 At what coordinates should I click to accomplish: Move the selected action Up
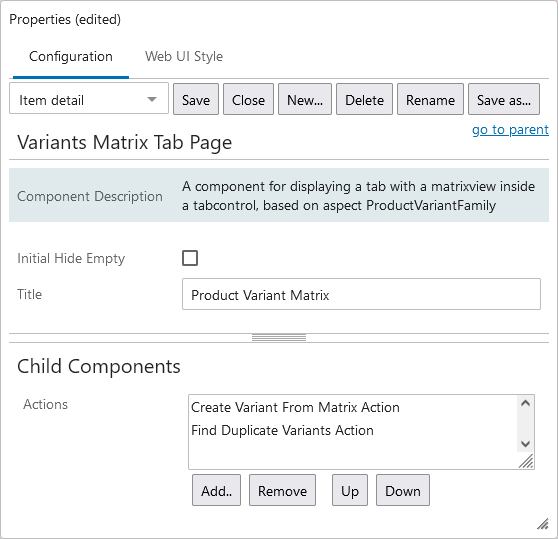tap(350, 490)
